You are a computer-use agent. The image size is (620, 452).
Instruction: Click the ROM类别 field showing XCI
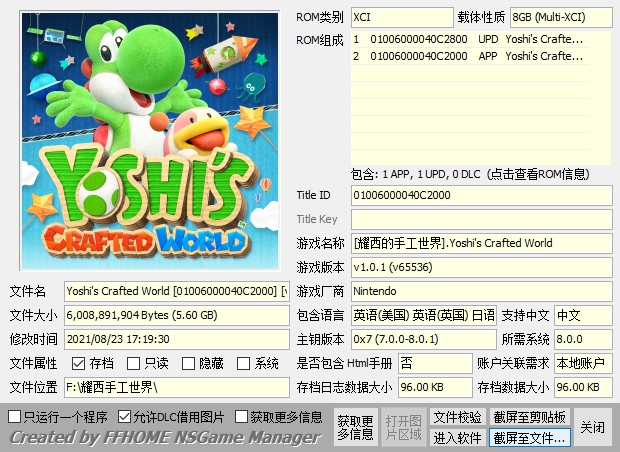click(402, 17)
